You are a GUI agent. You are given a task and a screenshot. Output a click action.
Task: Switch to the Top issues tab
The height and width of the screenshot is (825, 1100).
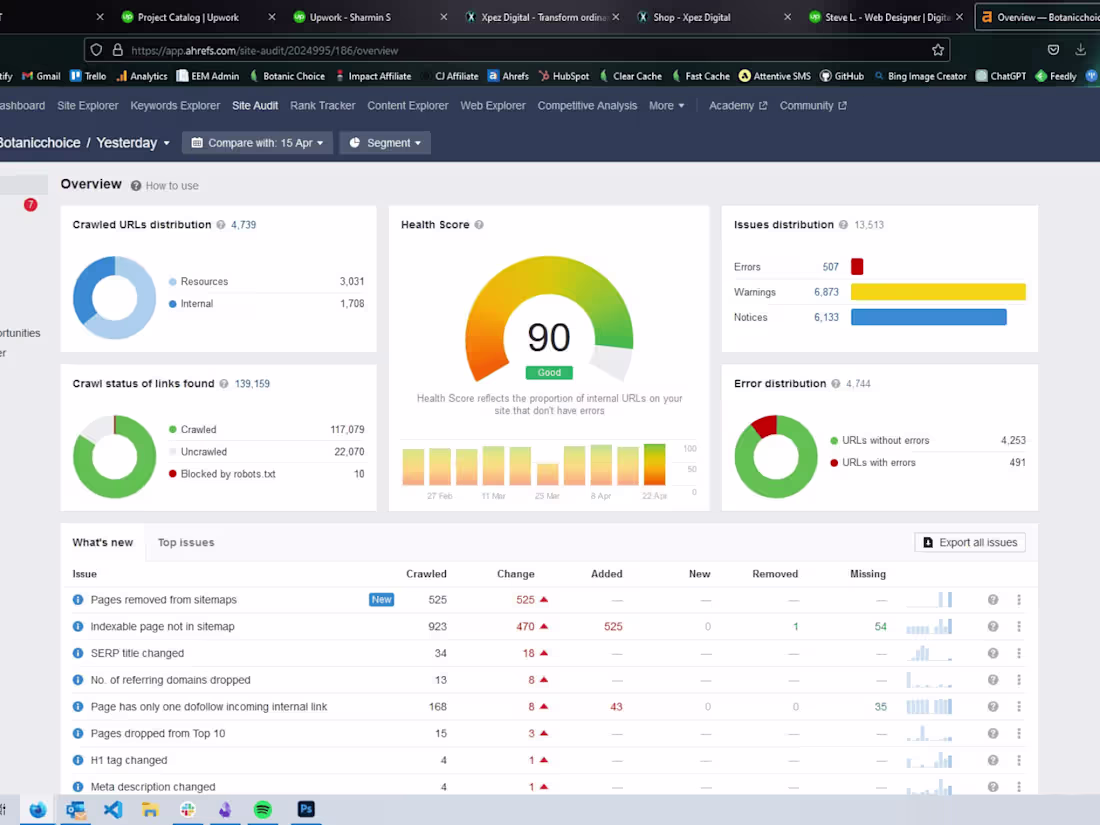click(186, 542)
